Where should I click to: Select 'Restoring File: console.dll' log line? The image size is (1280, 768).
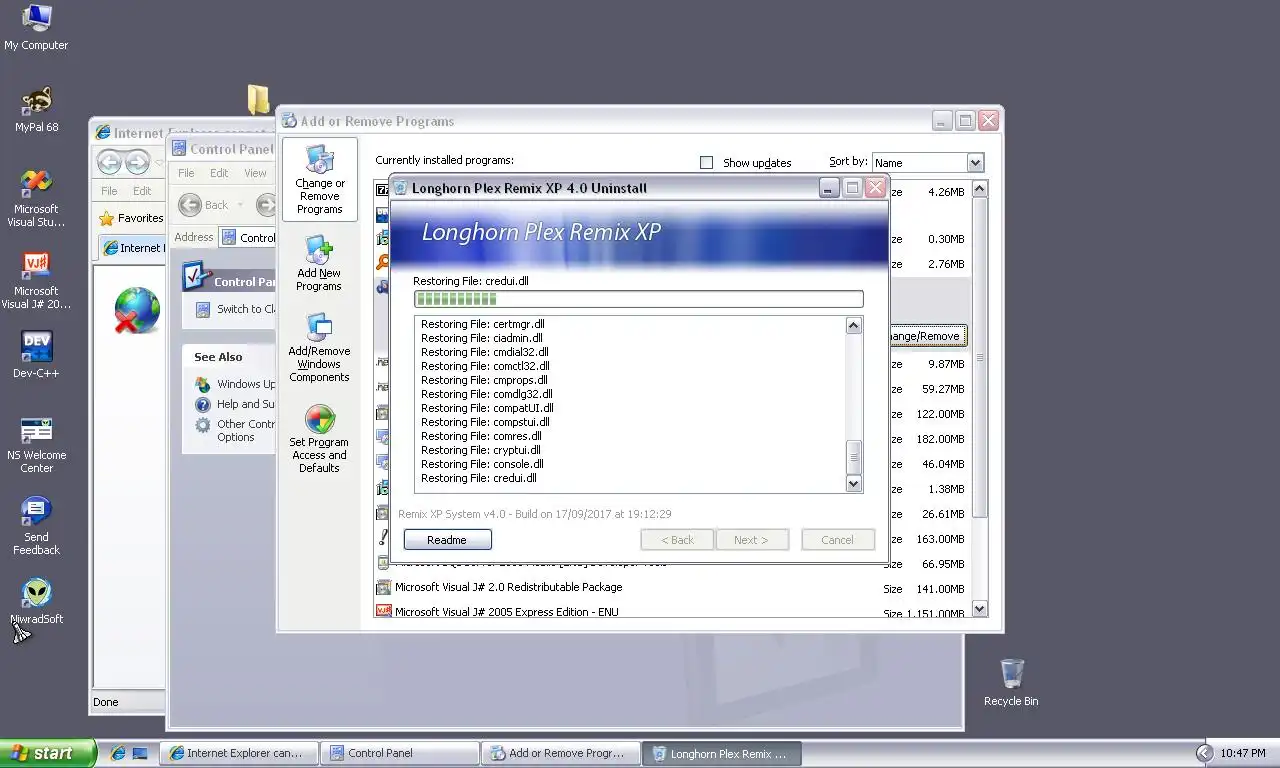click(x=482, y=464)
